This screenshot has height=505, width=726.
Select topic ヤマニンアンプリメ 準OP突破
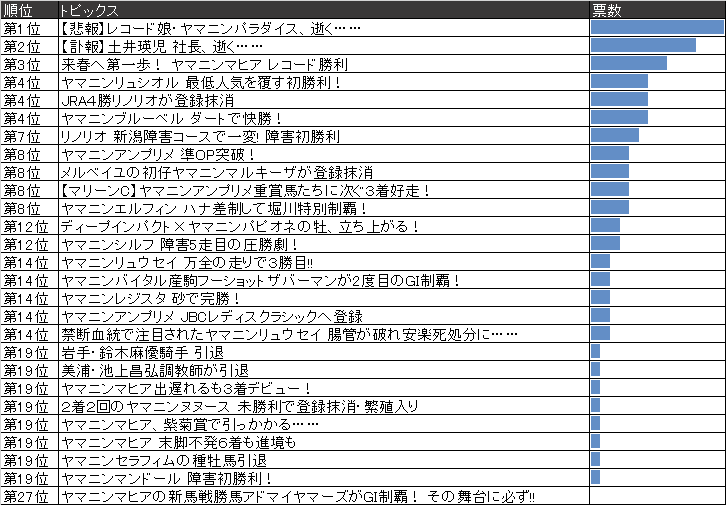158,155
